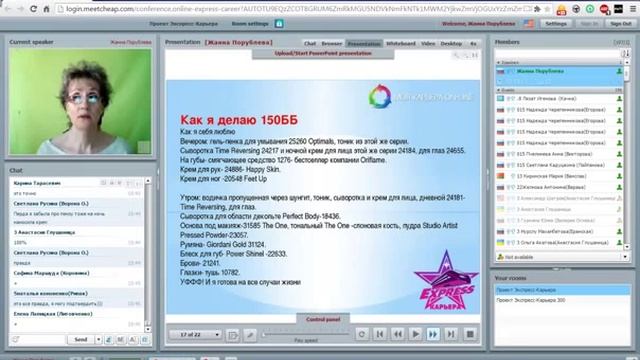Click the browser address bar
This screenshot has height=360, width=640.
tap(294, 9)
